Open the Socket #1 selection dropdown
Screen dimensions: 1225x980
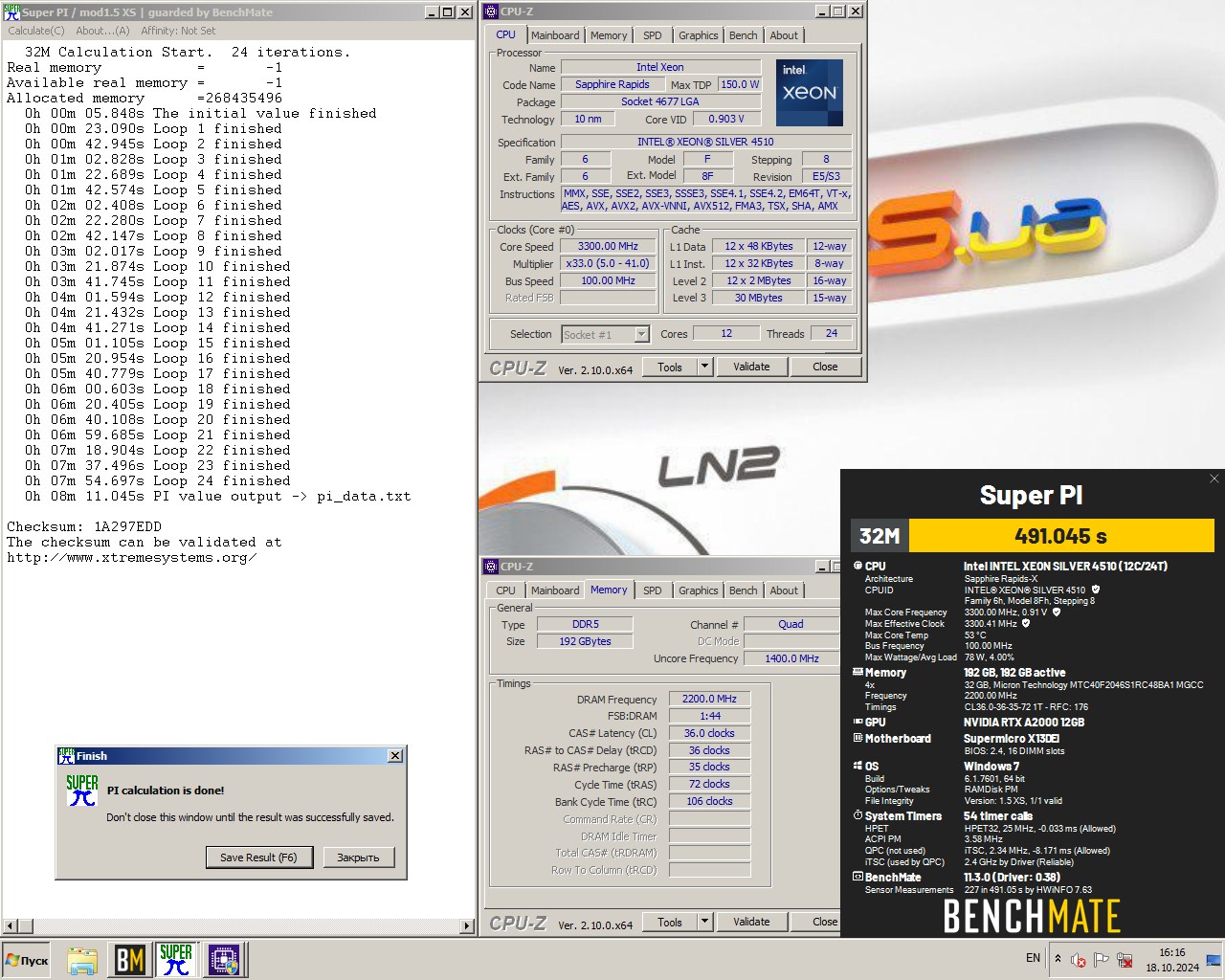tap(641, 334)
